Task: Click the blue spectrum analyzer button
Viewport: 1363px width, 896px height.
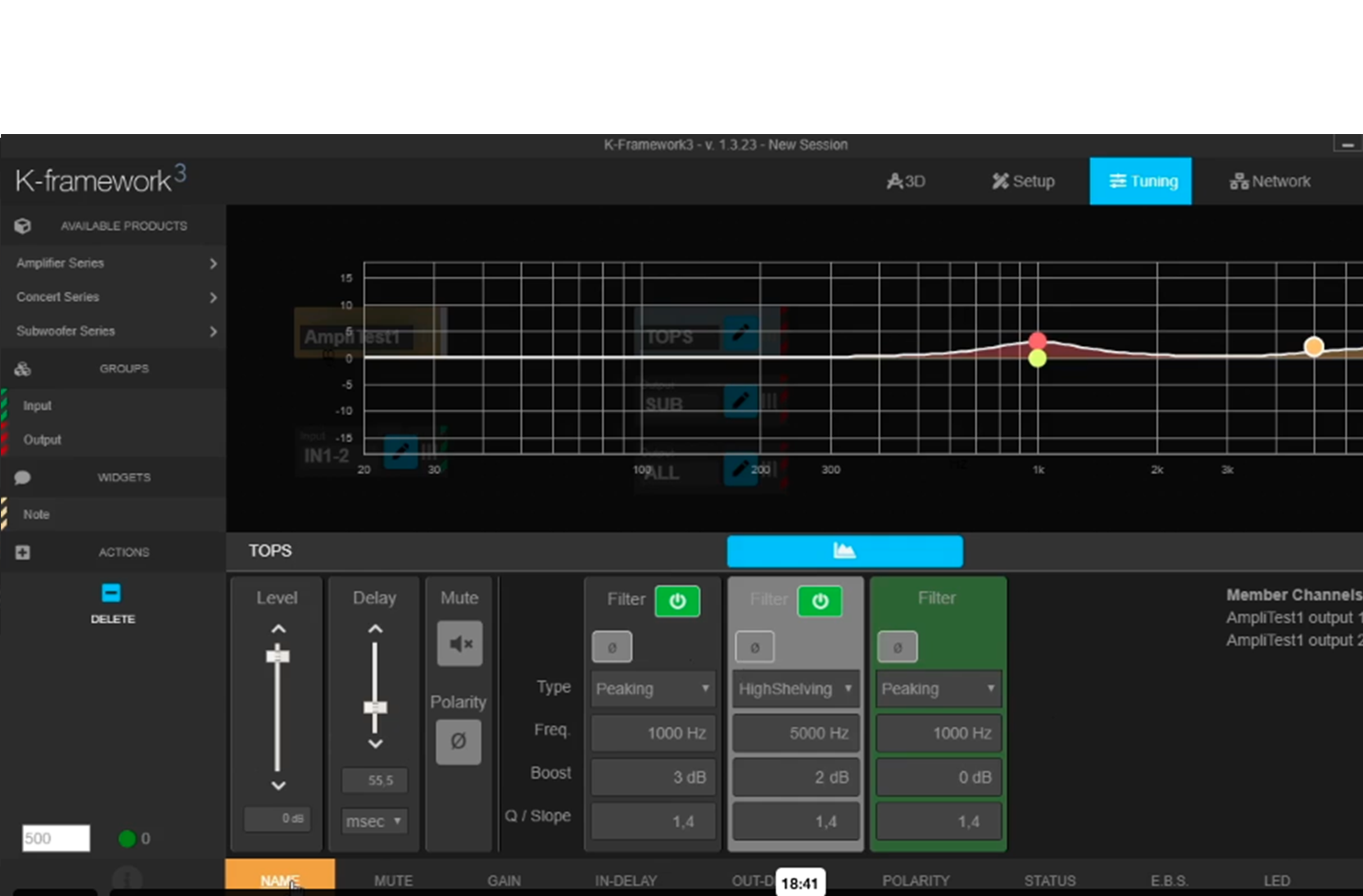Action: (x=844, y=551)
